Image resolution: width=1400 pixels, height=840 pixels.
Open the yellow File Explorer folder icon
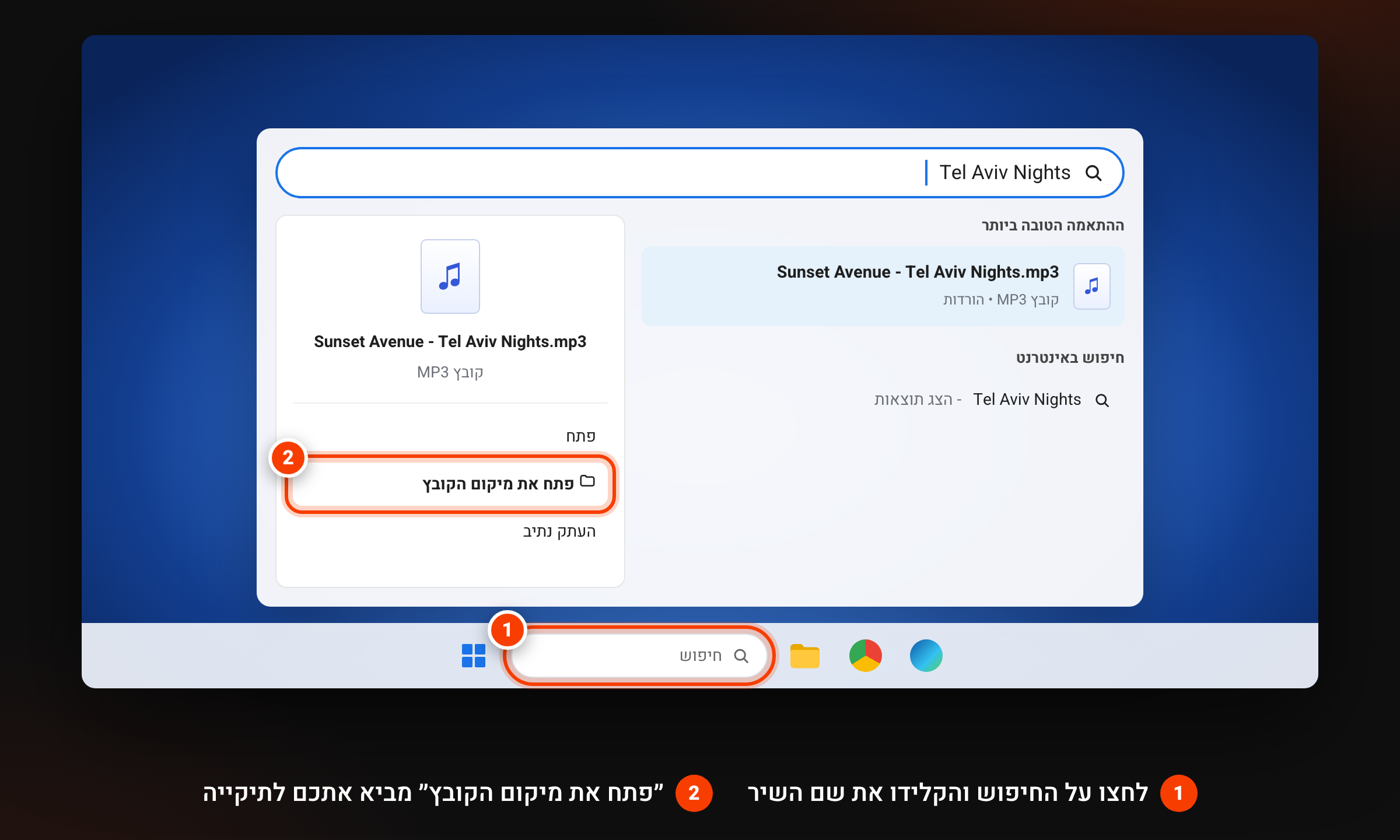[x=804, y=656]
